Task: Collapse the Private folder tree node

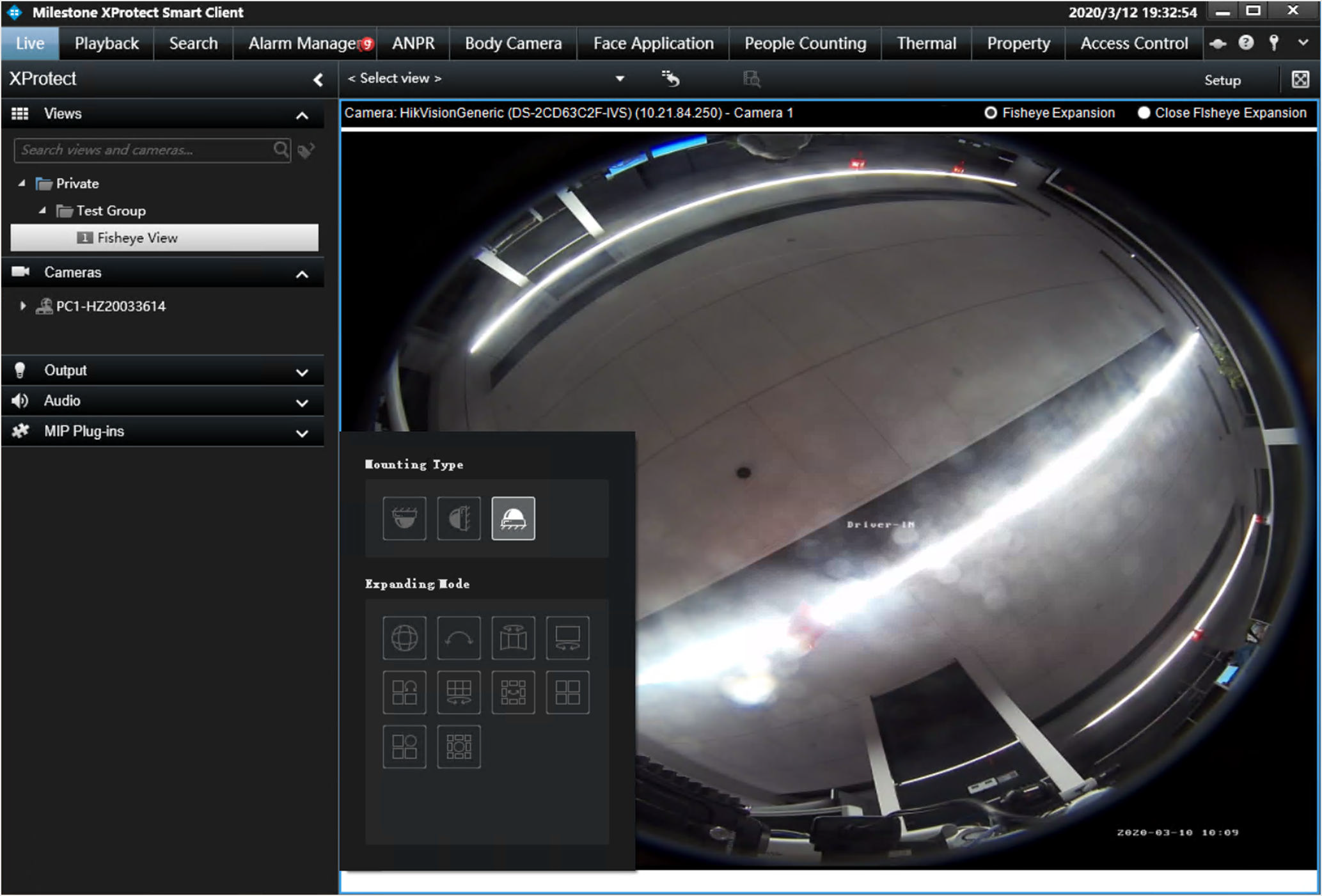Action: (x=22, y=184)
